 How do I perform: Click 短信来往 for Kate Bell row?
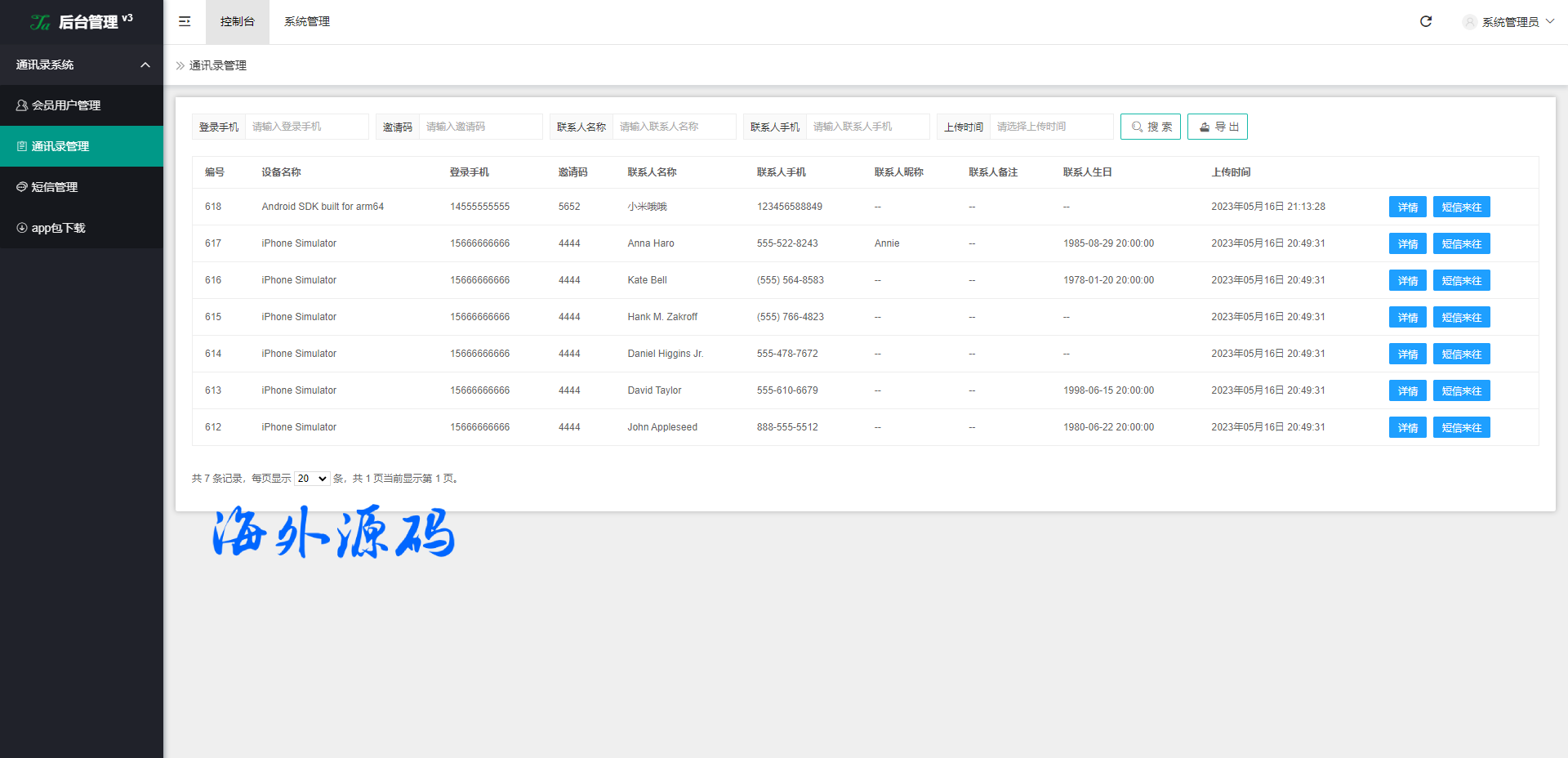[1461, 280]
